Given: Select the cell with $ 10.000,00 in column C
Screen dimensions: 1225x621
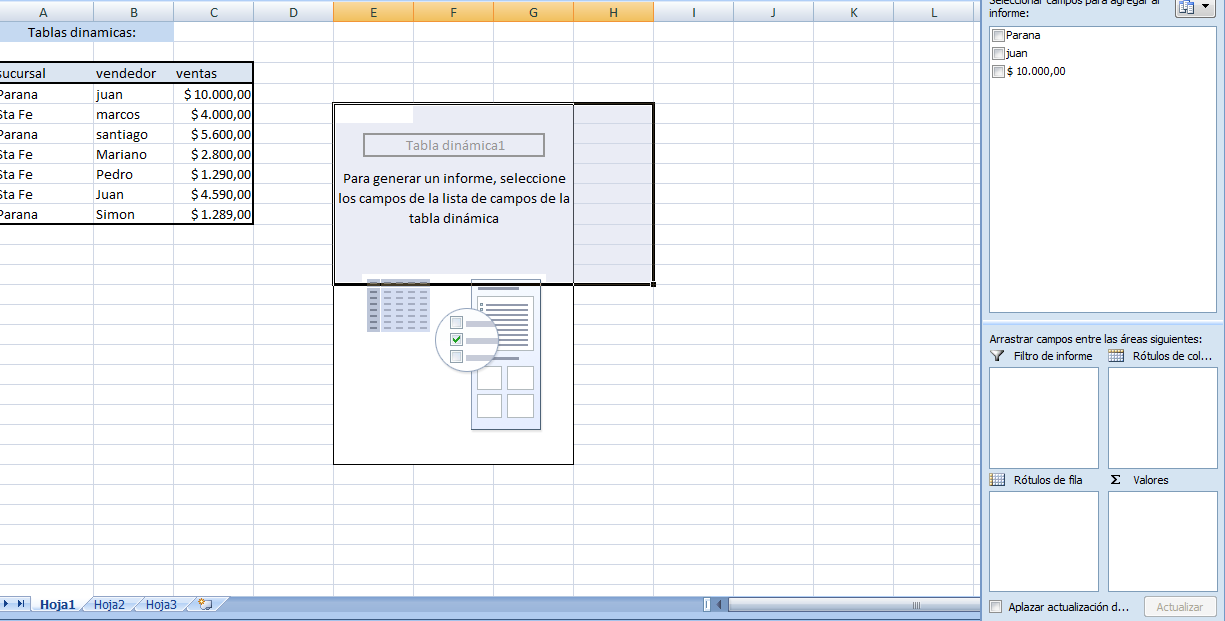Looking at the screenshot, I should [x=213, y=94].
